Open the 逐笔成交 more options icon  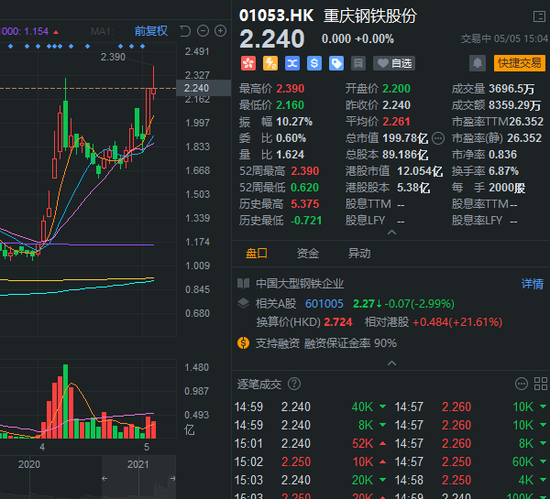[x=521, y=384]
